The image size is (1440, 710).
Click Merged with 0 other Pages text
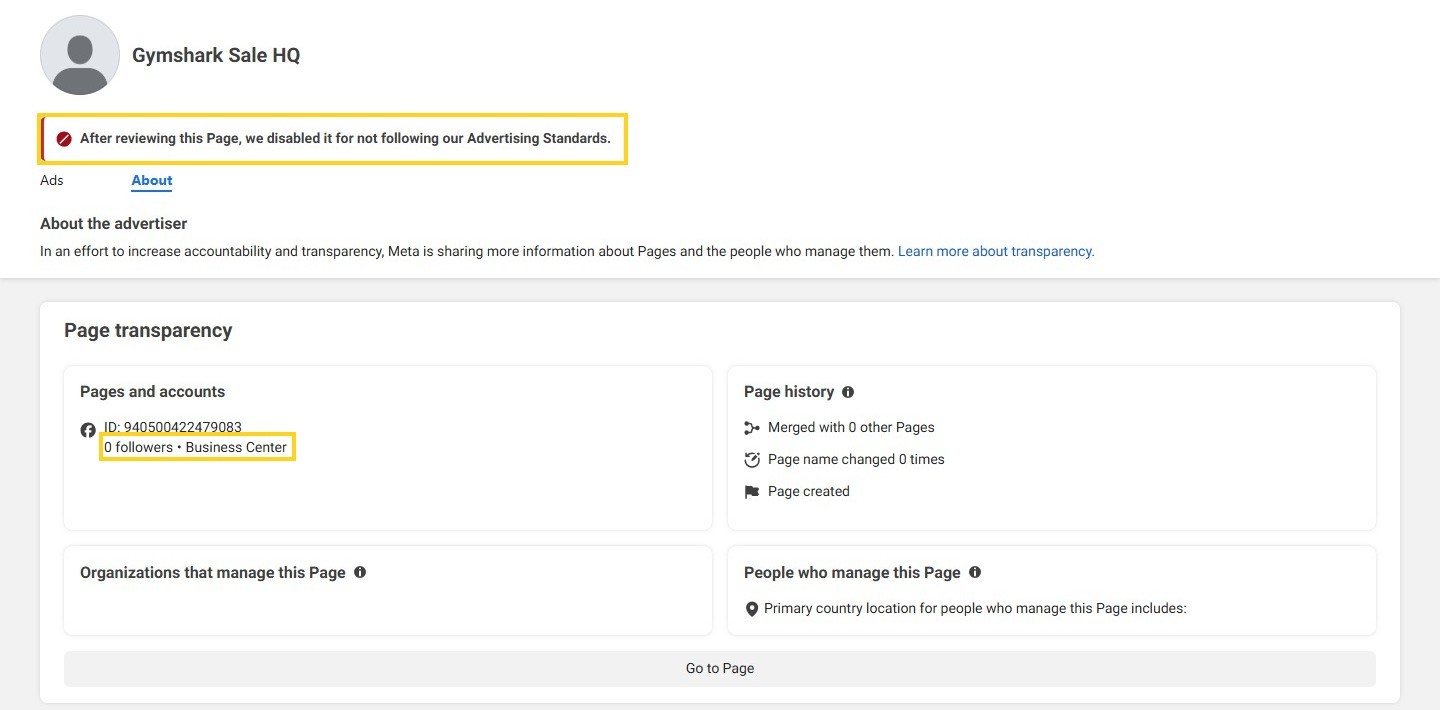851,427
